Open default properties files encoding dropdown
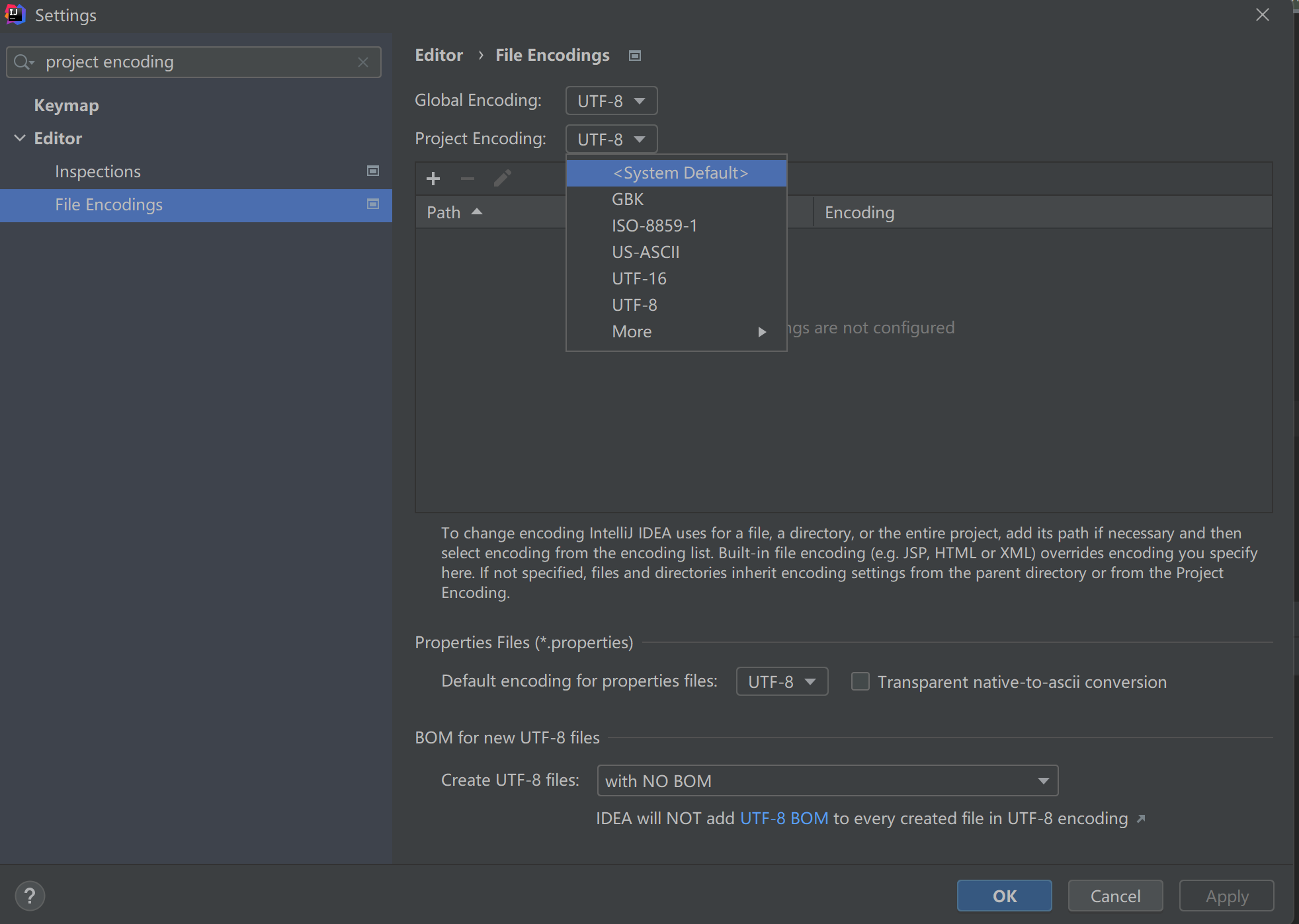The width and height of the screenshot is (1299, 924). pos(782,682)
